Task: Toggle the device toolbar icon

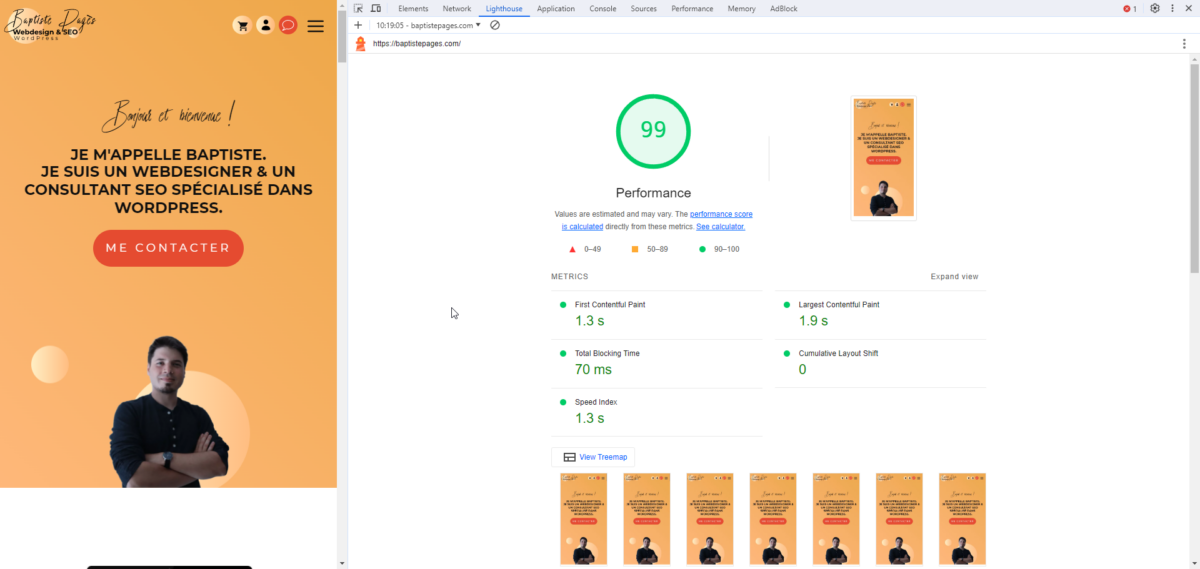Action: coord(376,9)
